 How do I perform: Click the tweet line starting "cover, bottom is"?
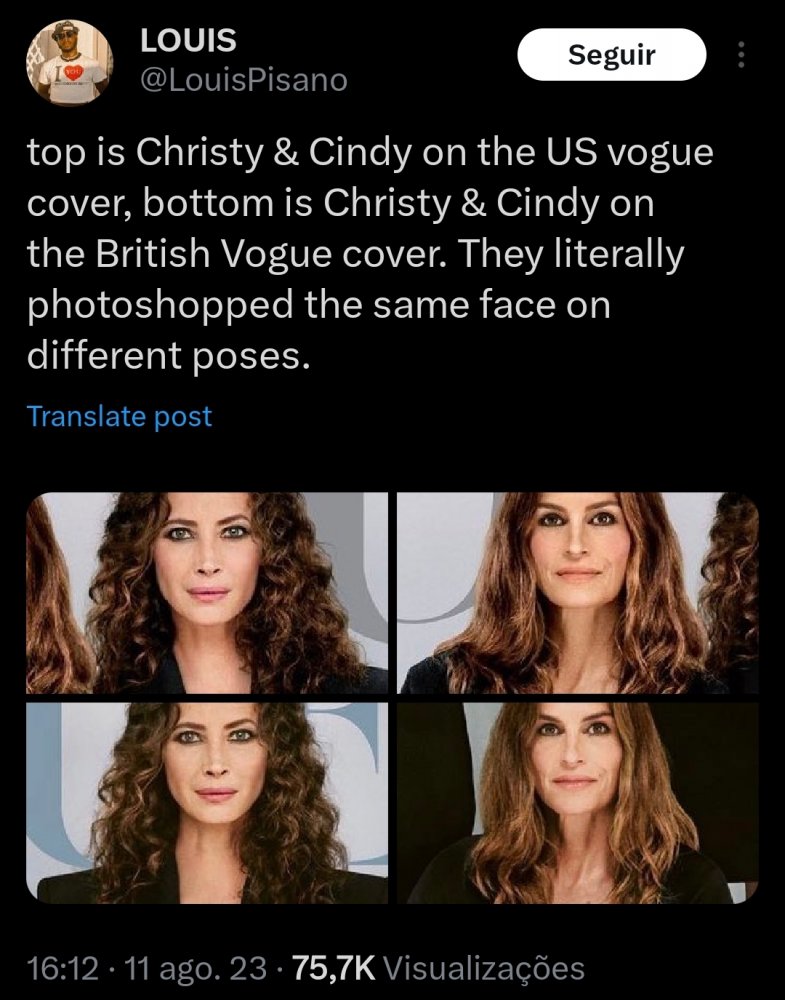click(x=341, y=204)
